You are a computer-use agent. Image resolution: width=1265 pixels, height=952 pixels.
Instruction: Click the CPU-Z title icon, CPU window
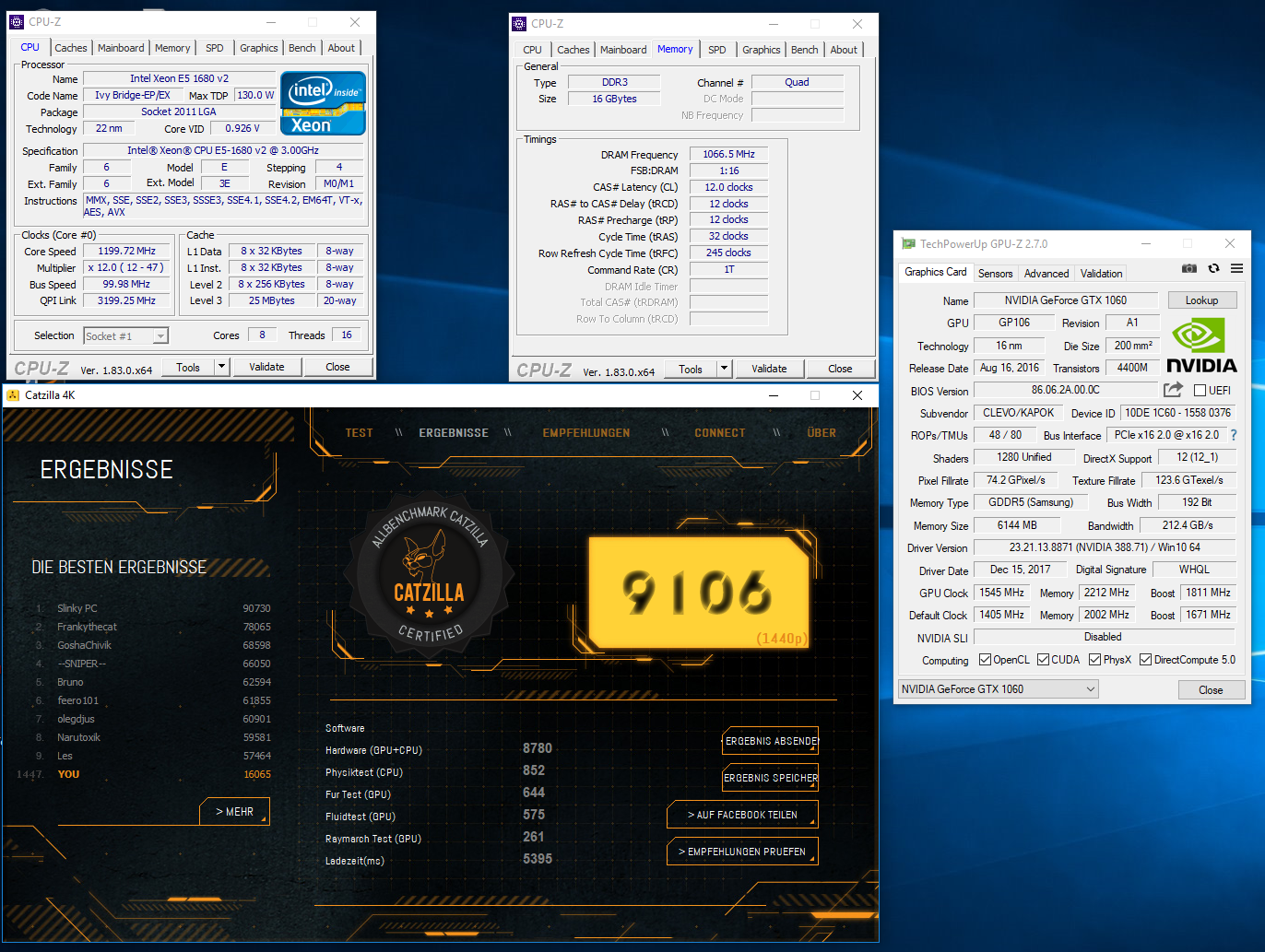coord(17,22)
